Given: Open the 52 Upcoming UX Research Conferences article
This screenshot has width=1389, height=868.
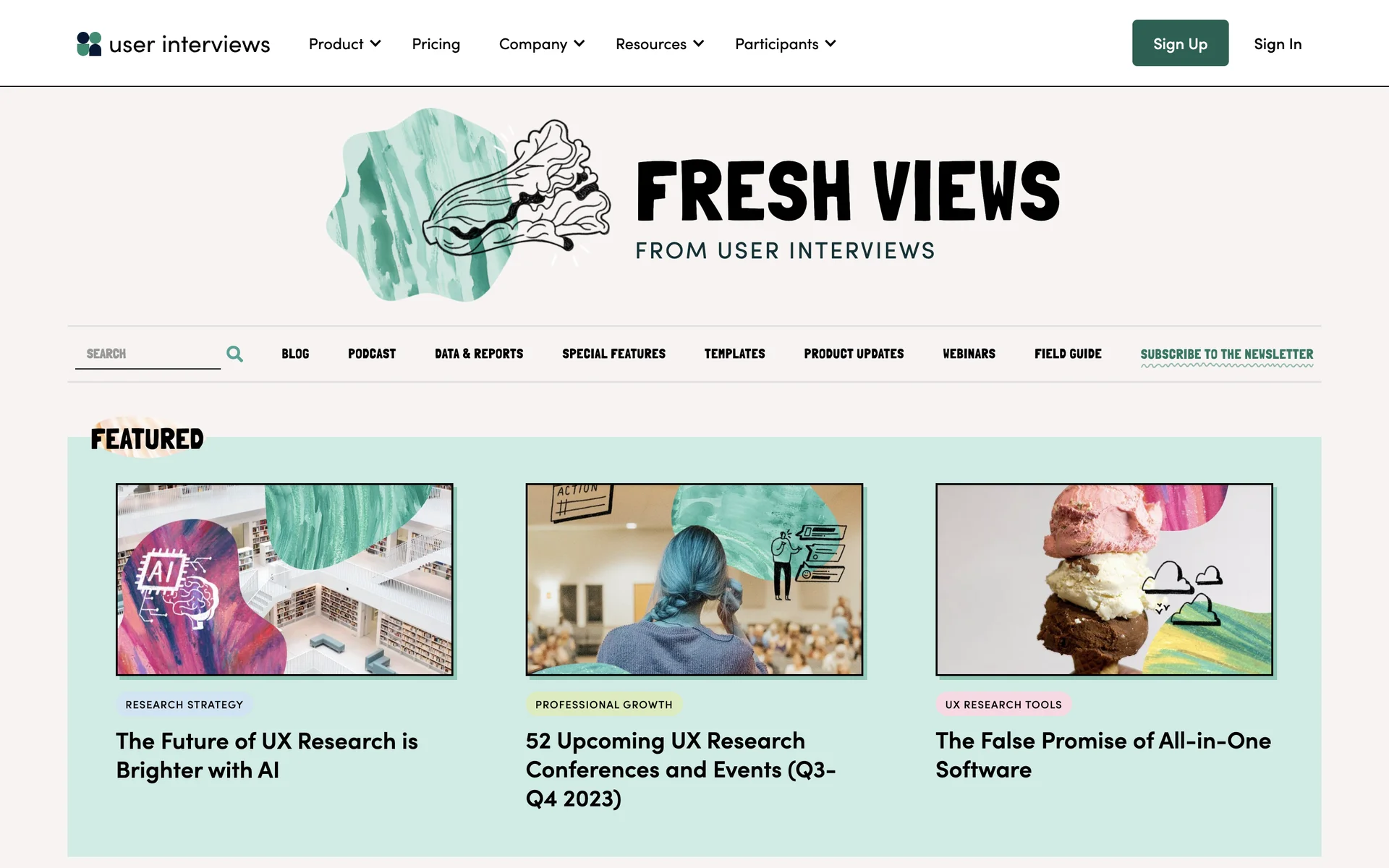Looking at the screenshot, I should (x=681, y=770).
